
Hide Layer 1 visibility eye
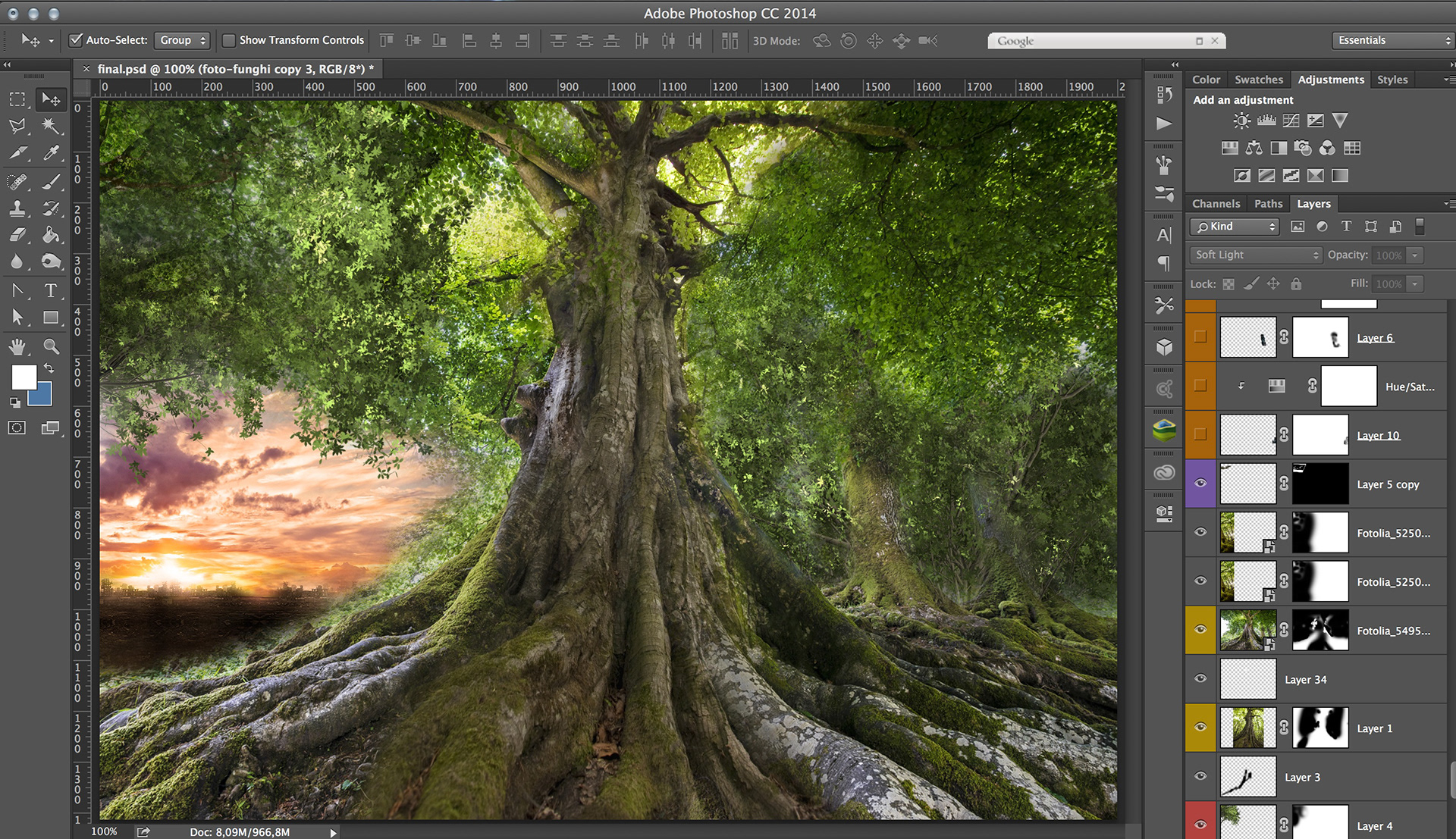coord(1200,727)
